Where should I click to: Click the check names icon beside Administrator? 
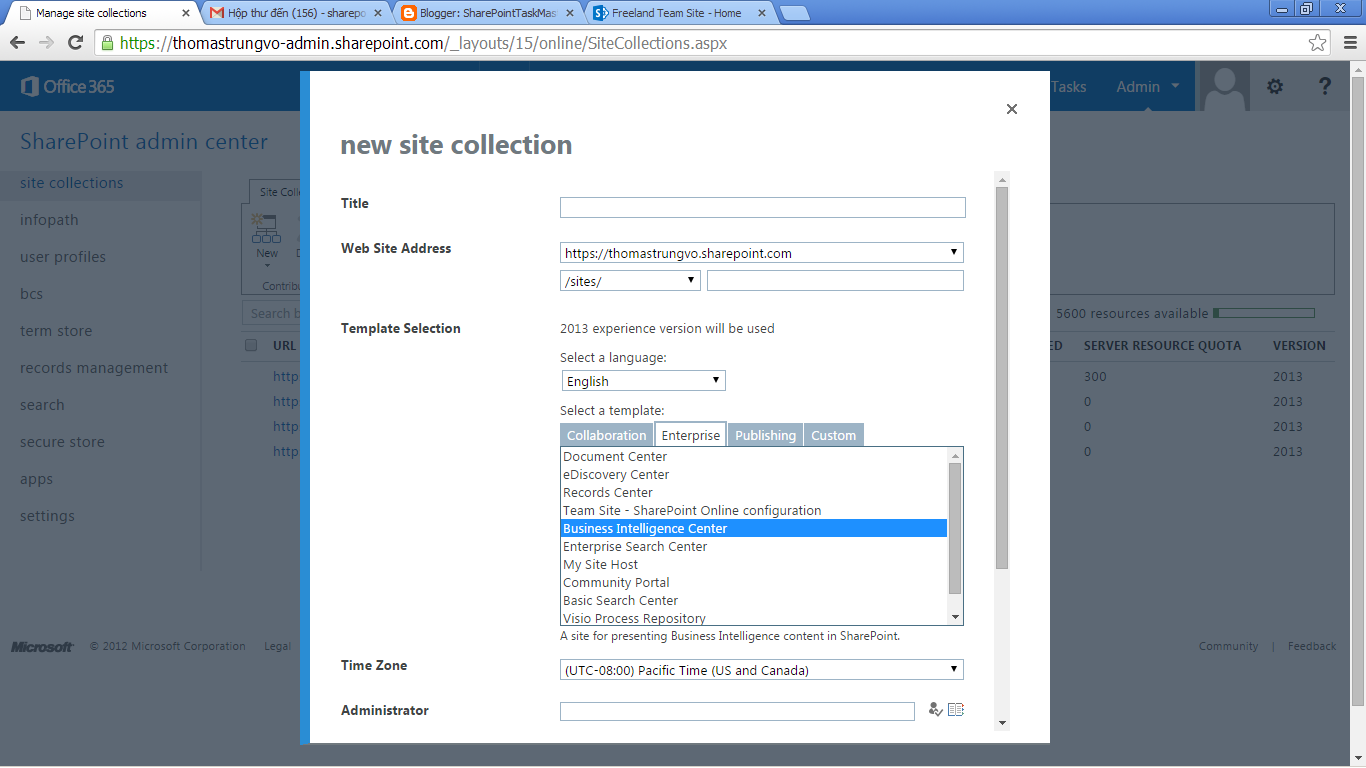tap(935, 710)
